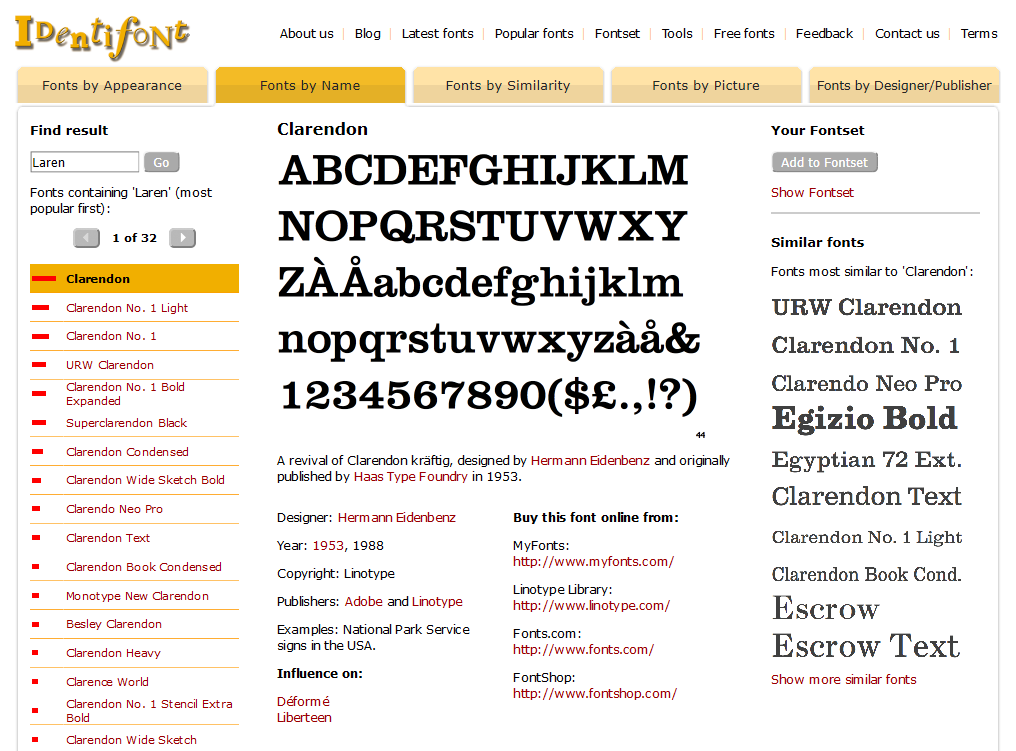Switch to Fonts by Appearance tab
The image size is (1016, 751).
click(x=112, y=86)
